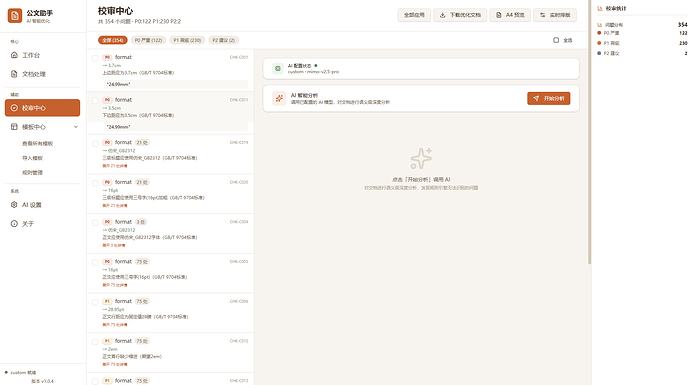The width and height of the screenshot is (690, 385).
Task: Click the '24.99mm' value under CHK-C001
Action: (x=118, y=84)
